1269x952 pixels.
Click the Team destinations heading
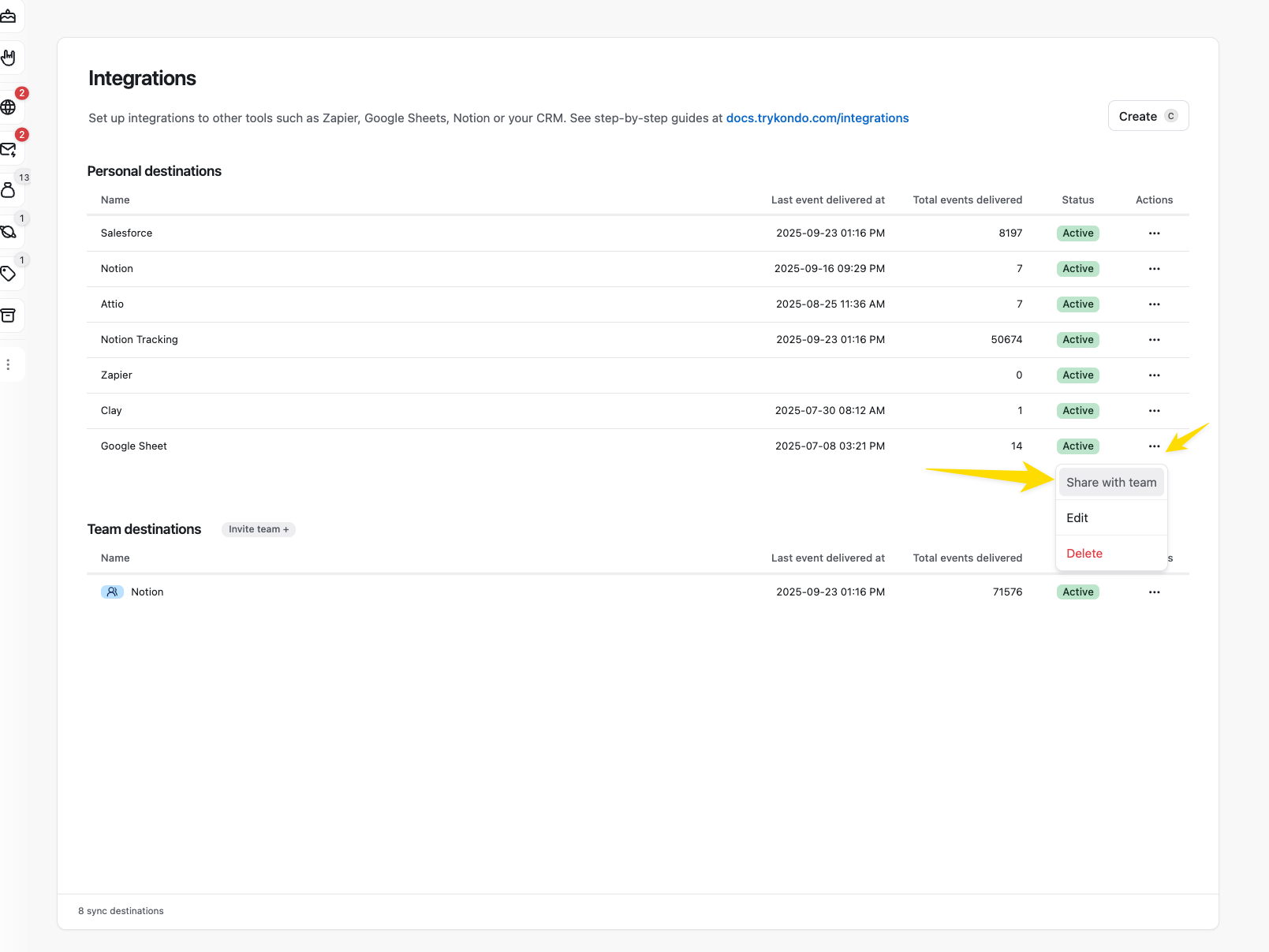pyautogui.click(x=144, y=529)
